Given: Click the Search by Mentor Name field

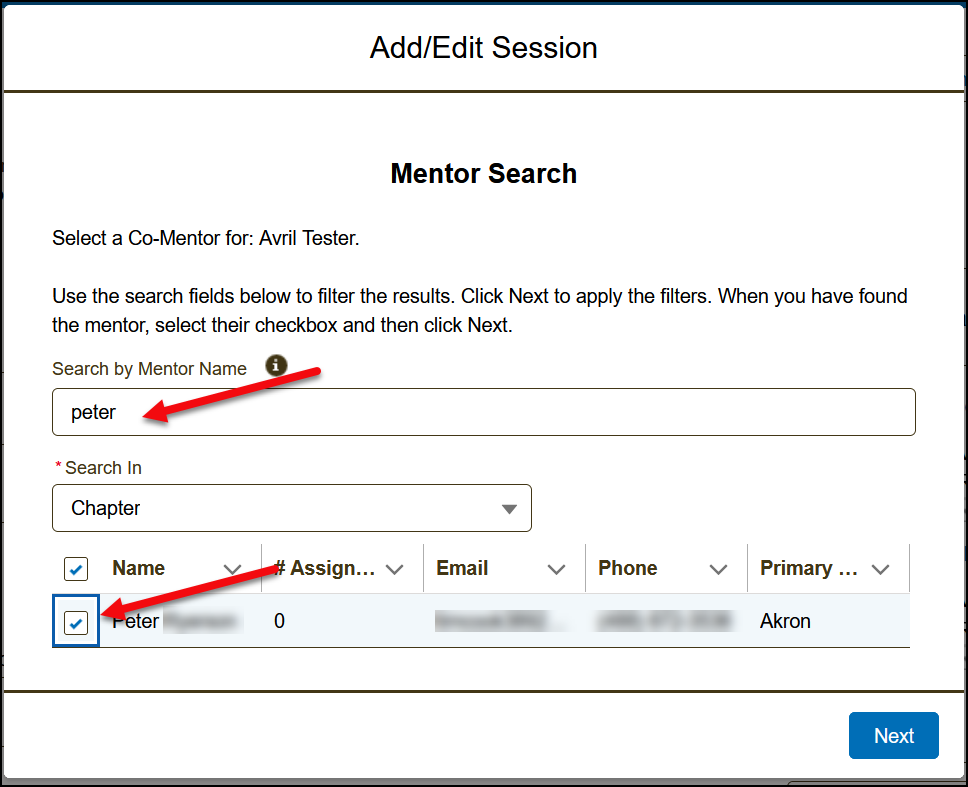Looking at the screenshot, I should coord(483,412).
